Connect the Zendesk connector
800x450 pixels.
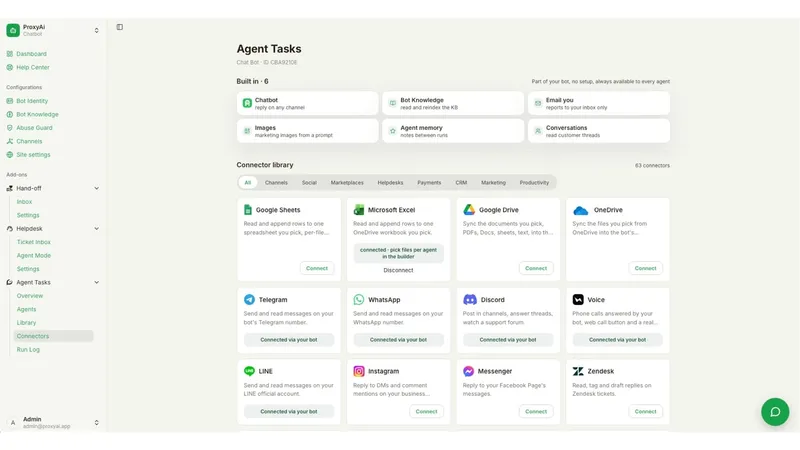coord(645,411)
